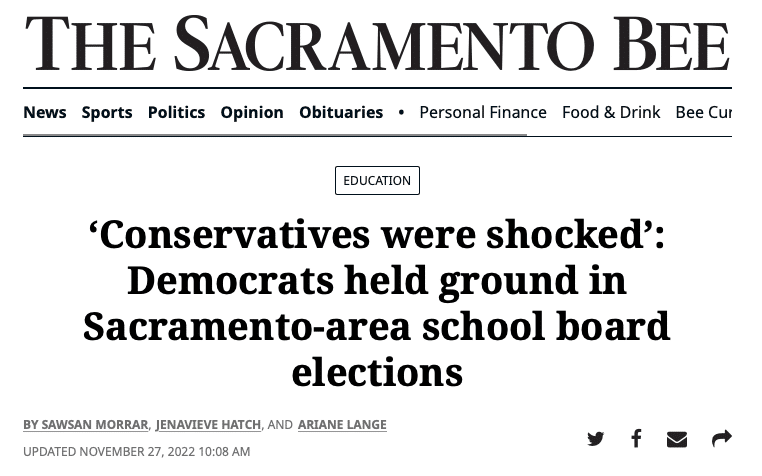Image resolution: width=762 pixels, height=476 pixels.
Task: Navigate to the Opinion section
Action: pyautogui.click(x=252, y=112)
